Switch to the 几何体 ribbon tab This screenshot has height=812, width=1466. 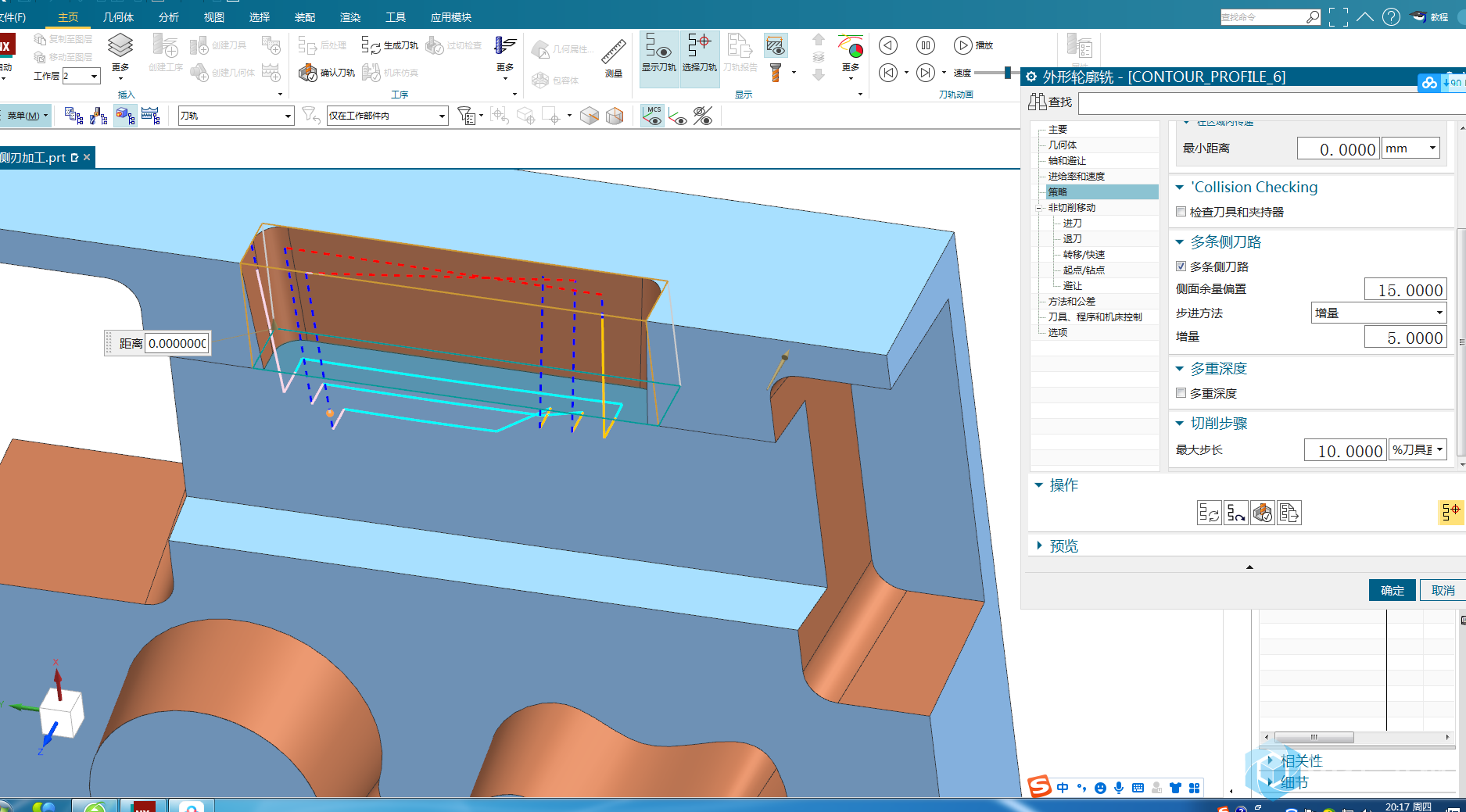pos(118,16)
